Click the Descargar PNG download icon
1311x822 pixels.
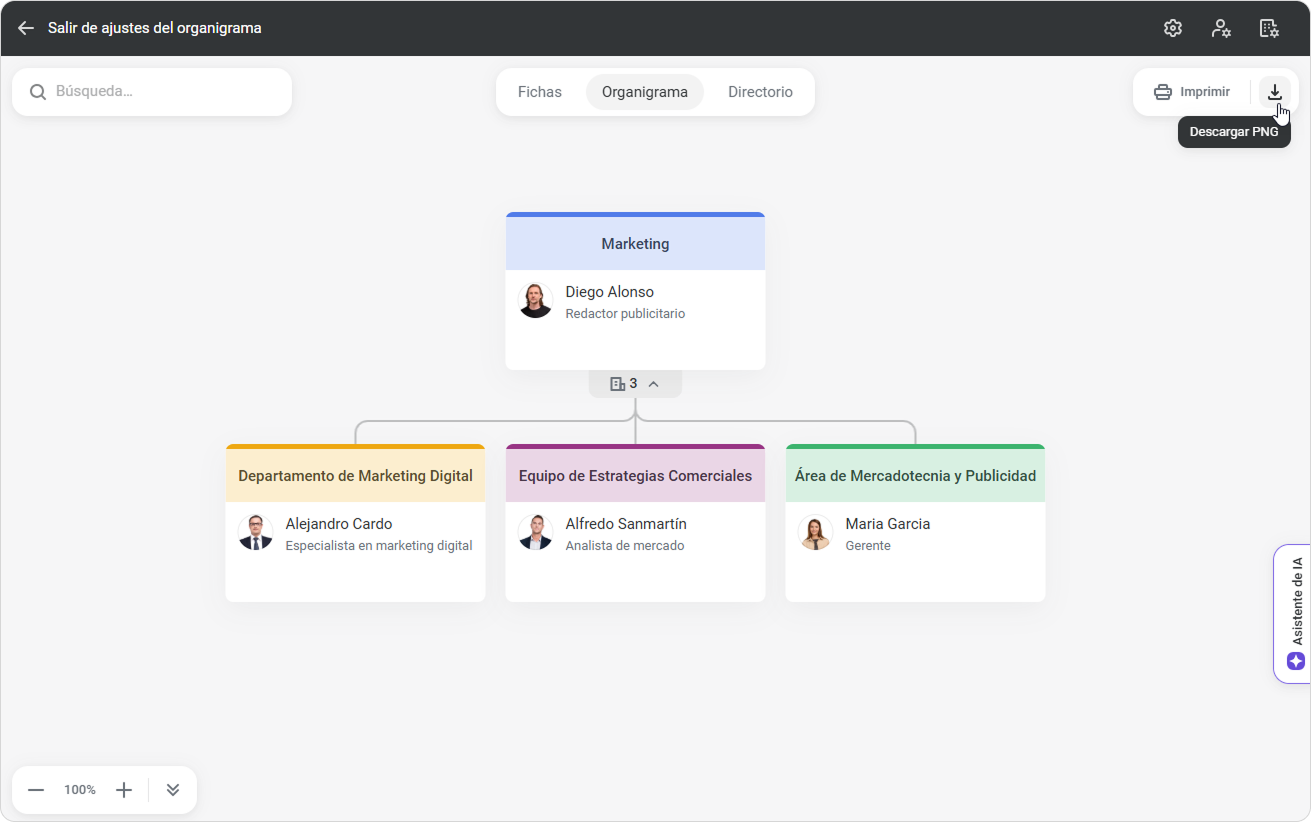click(x=1274, y=92)
